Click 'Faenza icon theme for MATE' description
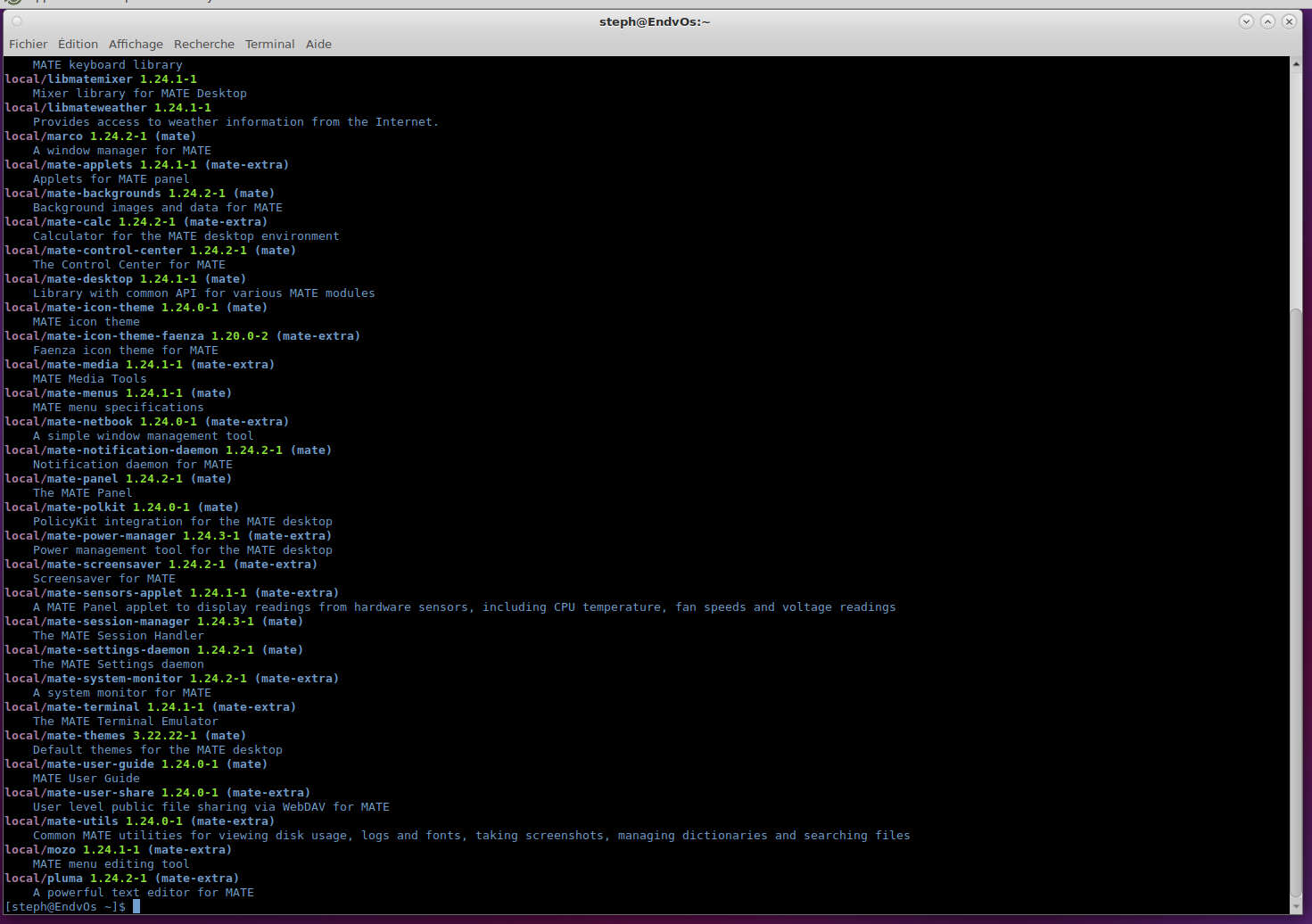Image resolution: width=1312 pixels, height=924 pixels. coord(126,350)
